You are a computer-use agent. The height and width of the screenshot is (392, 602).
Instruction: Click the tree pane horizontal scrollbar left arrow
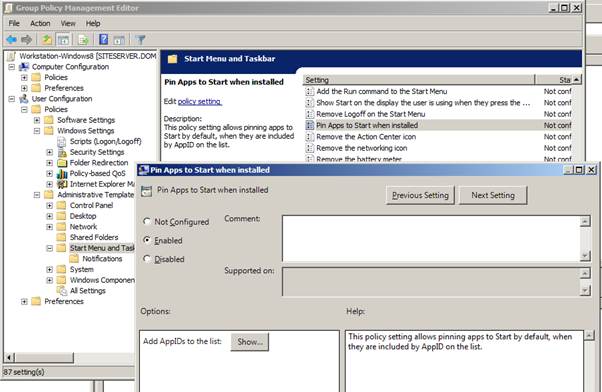point(9,358)
